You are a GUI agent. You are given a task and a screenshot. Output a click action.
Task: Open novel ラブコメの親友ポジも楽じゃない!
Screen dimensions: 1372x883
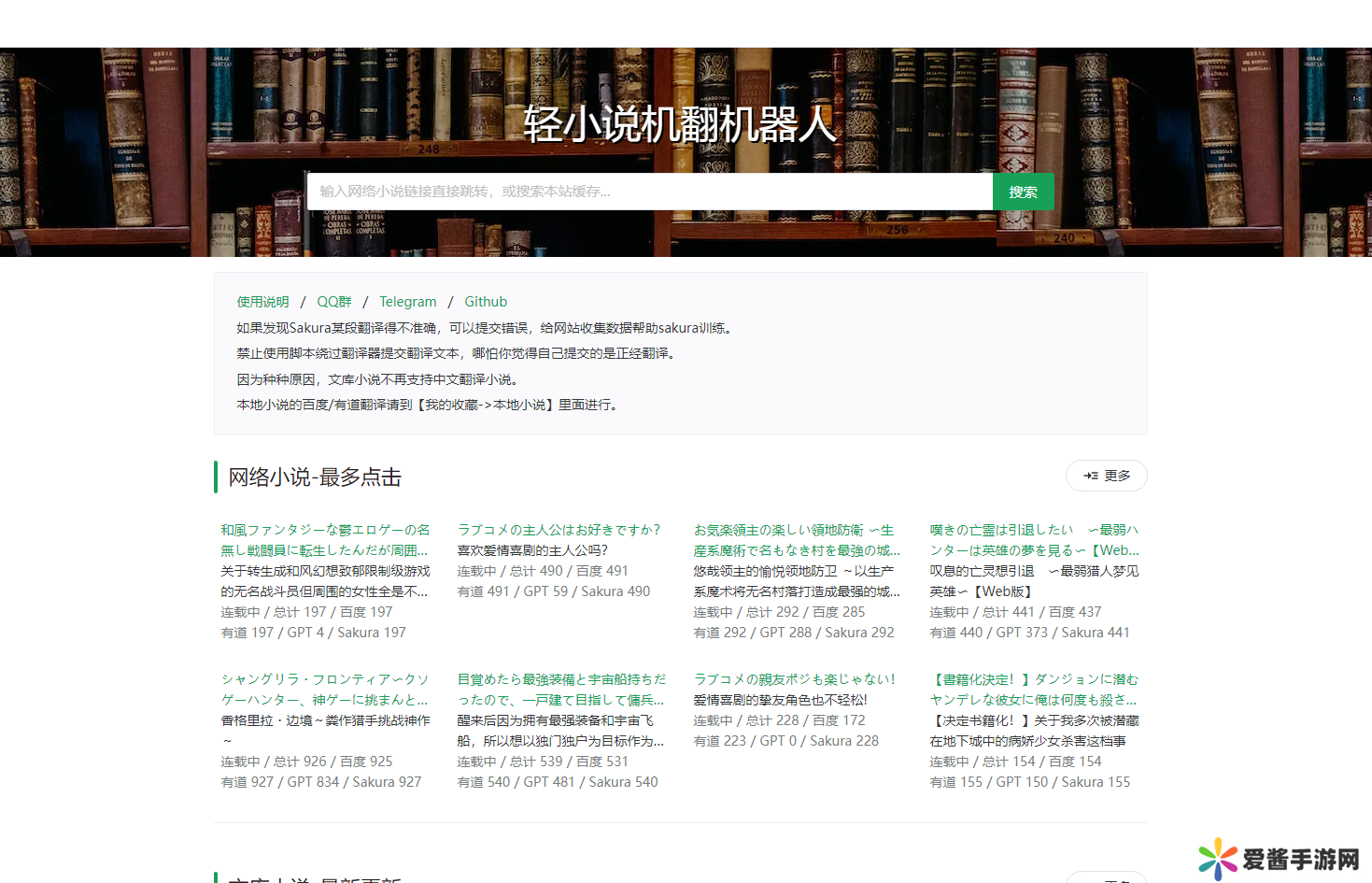tap(794, 679)
